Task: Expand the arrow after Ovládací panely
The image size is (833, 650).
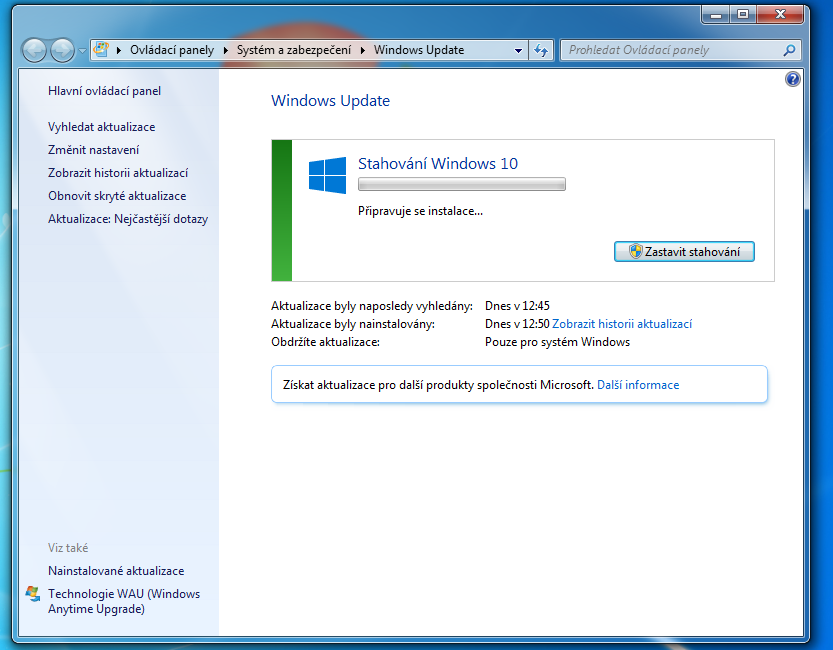Action: [225, 50]
